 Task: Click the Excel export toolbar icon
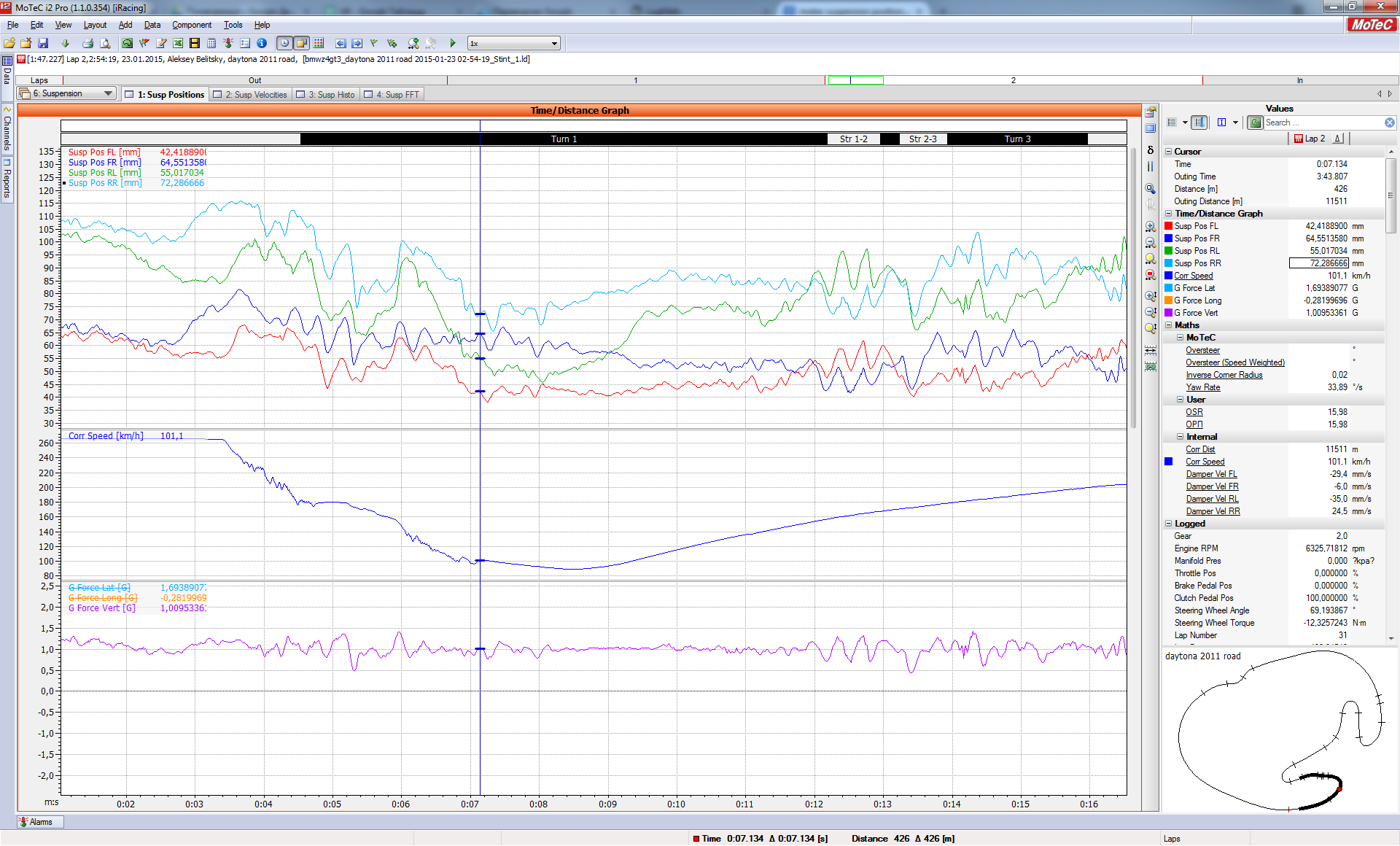pyautogui.click(x=178, y=44)
